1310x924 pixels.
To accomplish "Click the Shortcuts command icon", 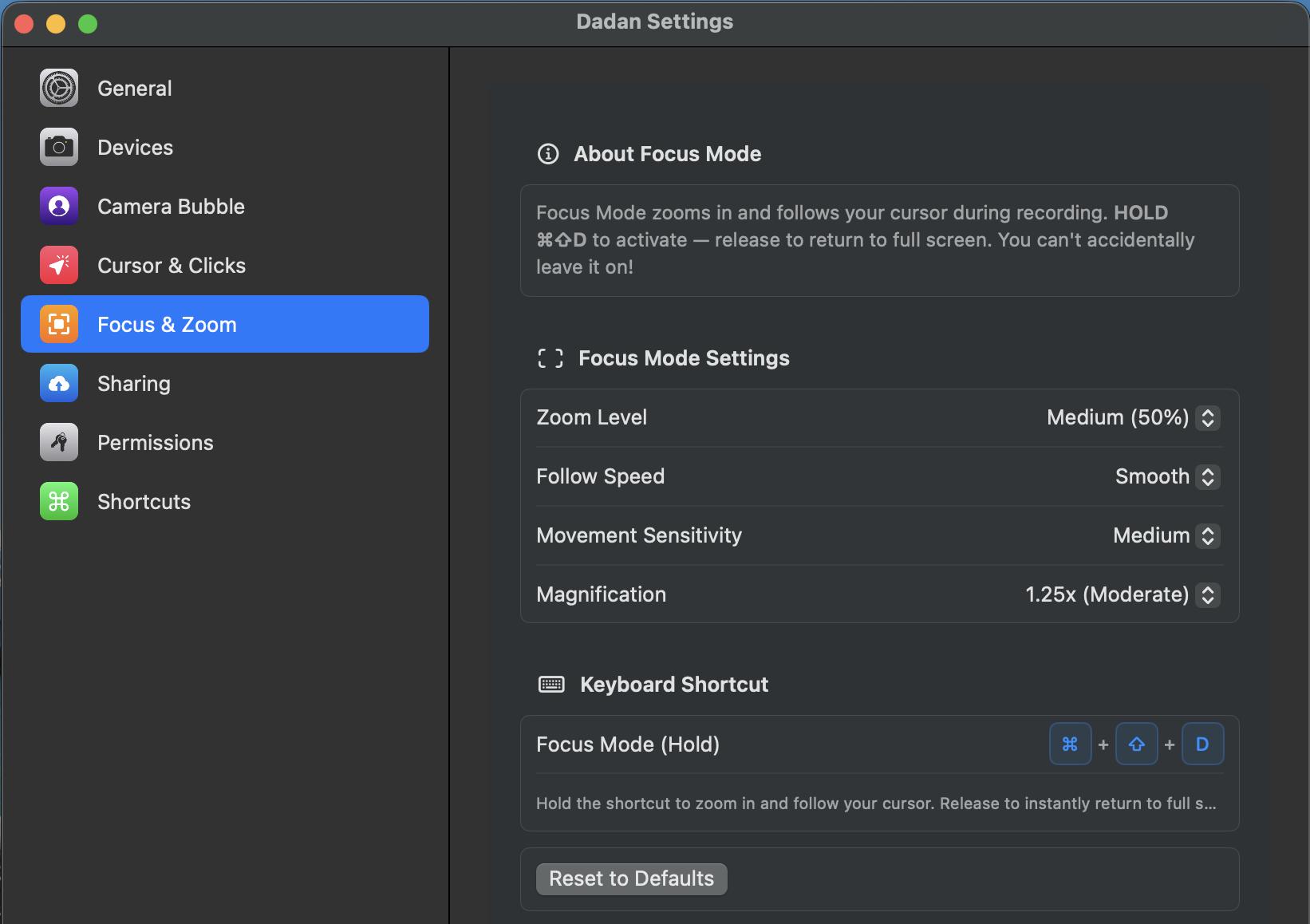I will [x=58, y=501].
